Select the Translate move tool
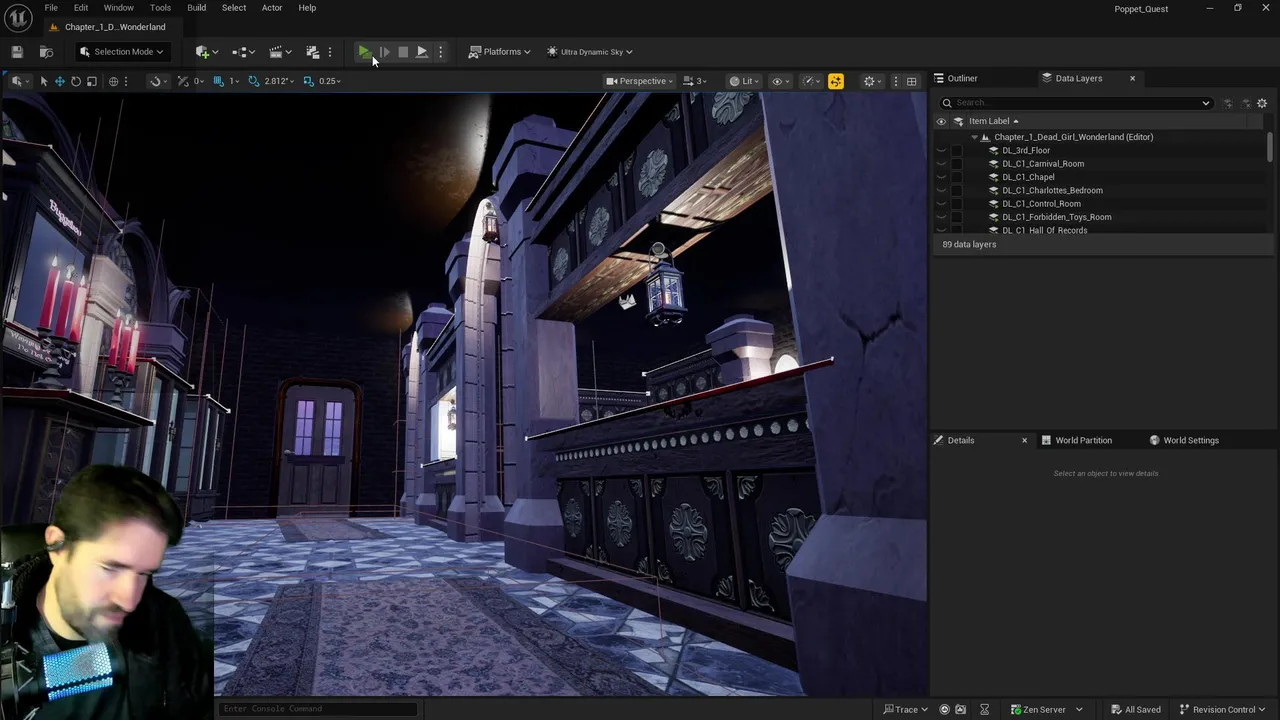This screenshot has width=1280, height=720. coord(59,81)
